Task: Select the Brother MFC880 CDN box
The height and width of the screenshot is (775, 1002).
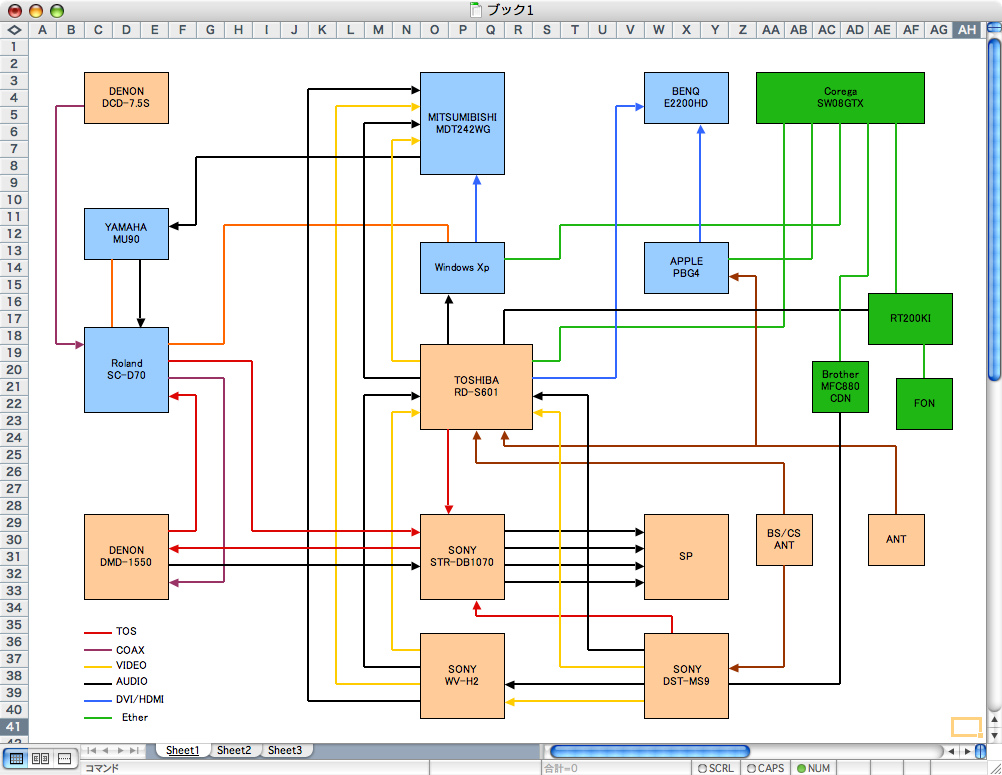Action: click(x=840, y=387)
